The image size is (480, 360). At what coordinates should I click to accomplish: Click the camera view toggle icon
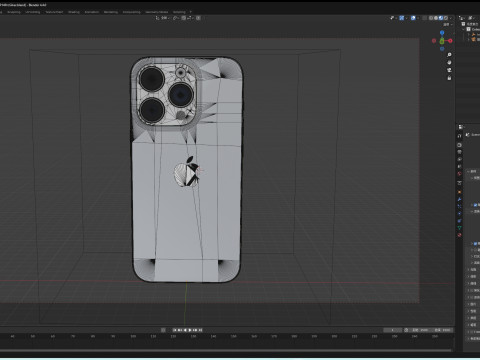click(449, 70)
